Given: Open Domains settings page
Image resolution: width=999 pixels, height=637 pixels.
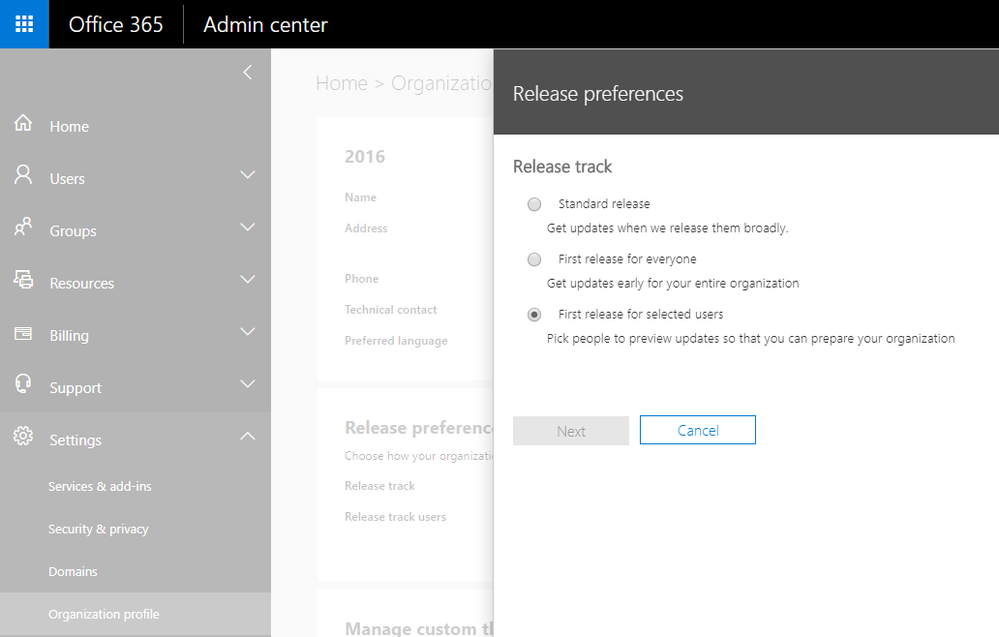Looking at the screenshot, I should pos(73,571).
